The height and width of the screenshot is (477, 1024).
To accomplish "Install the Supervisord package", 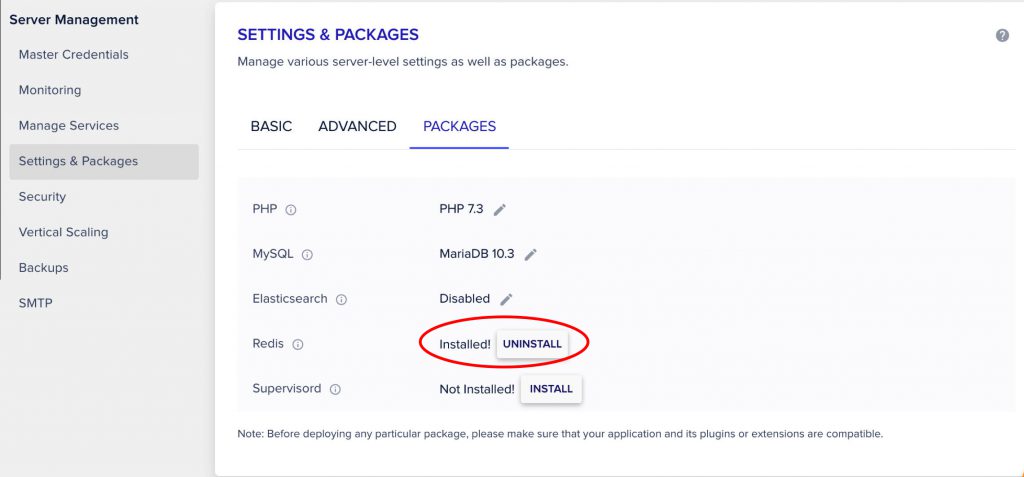I will pos(551,389).
